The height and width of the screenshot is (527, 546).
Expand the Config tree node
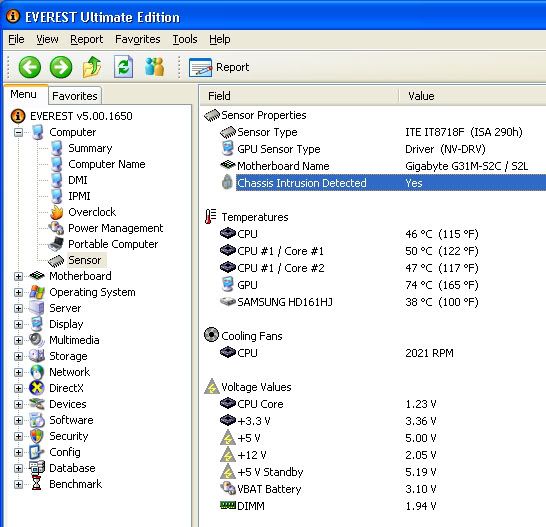tap(18, 452)
